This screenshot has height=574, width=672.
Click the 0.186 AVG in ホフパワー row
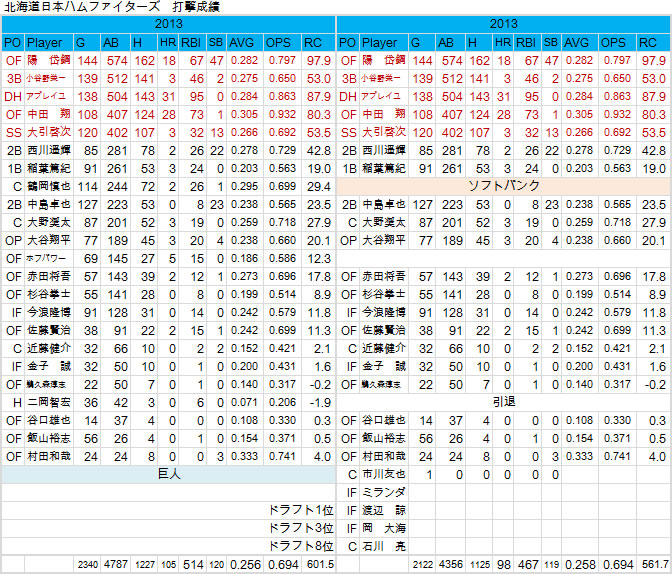245,258
